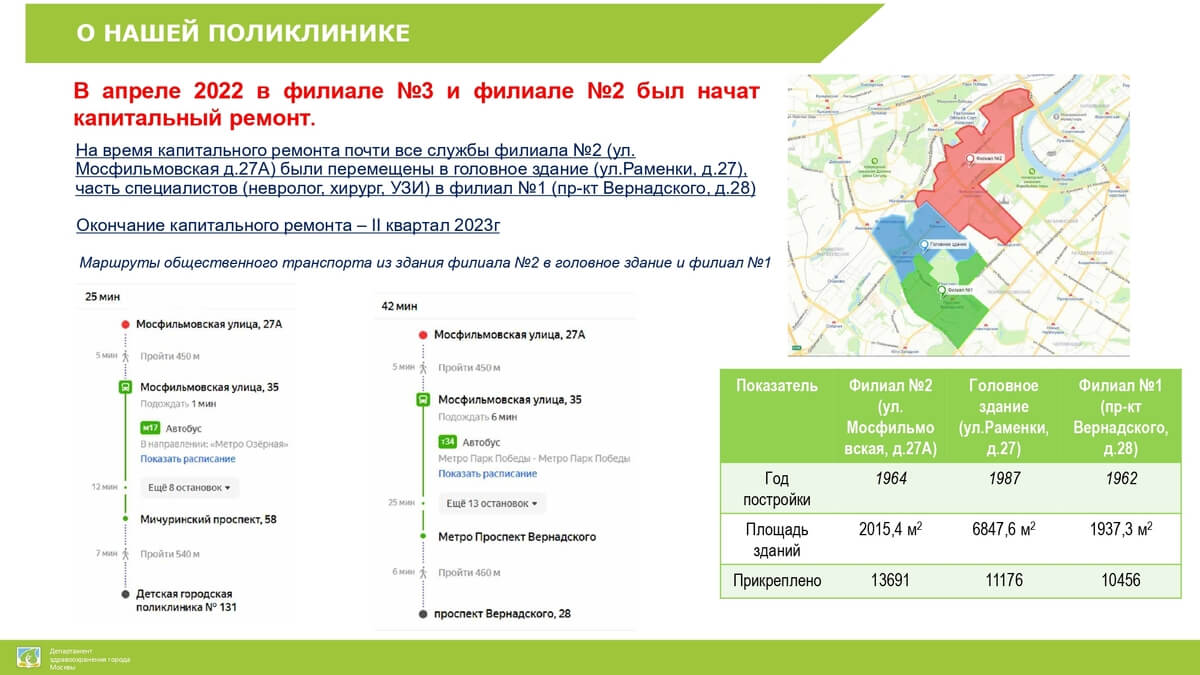Screen dimensions: 1200x675
Task: Click 'Мосфильмовская улица, 35' in the 42 мин route
Action: 510,400
